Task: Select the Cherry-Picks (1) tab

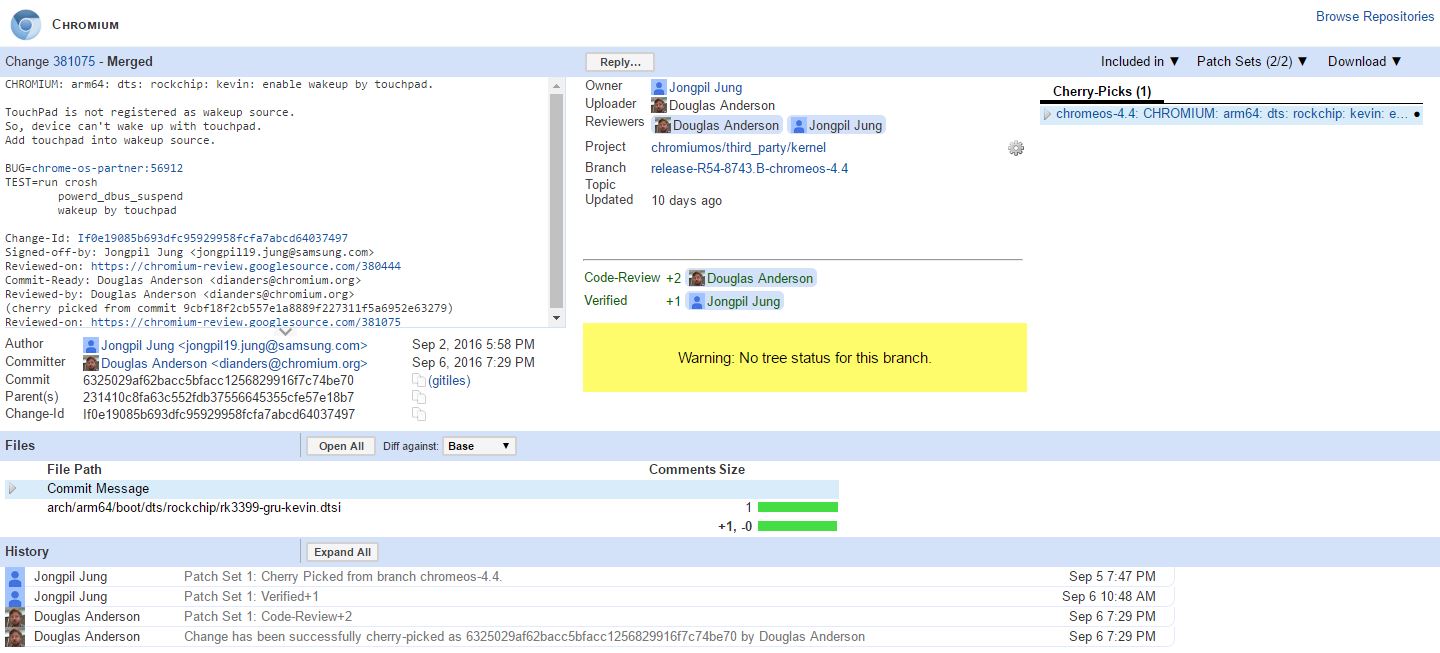Action: [x=1102, y=91]
